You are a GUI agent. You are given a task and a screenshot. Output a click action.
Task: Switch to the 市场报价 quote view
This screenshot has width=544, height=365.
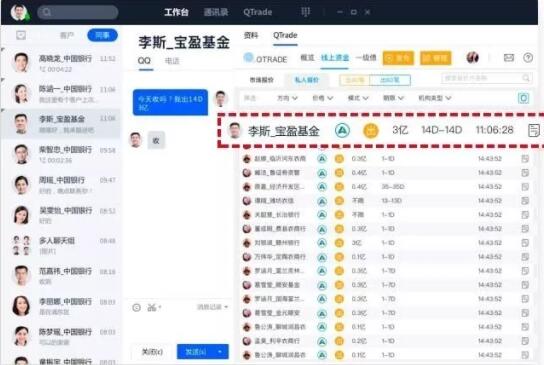click(262, 80)
